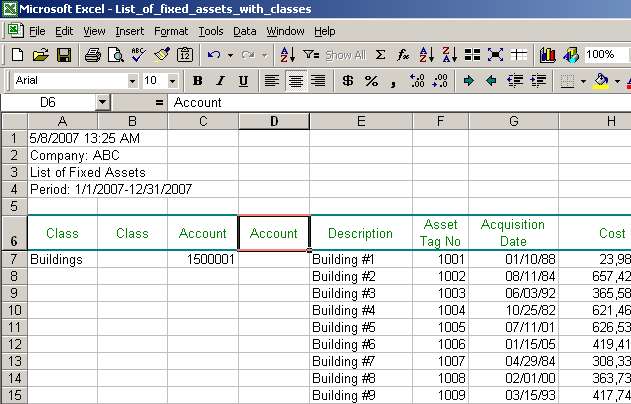631x404 pixels.
Task: Select row 7 header
Action: click(x=14, y=260)
